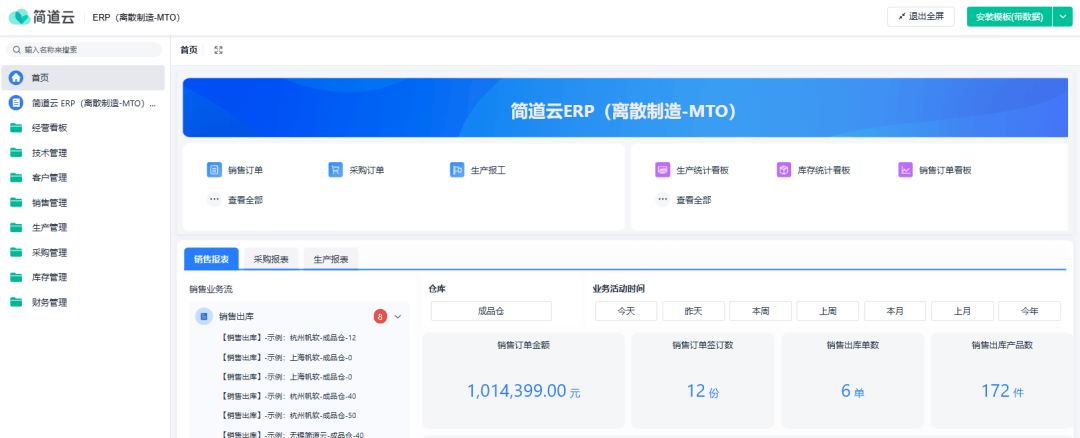Open the 销售订单 form icon
Screen dimensions: 1080x438
(x=214, y=169)
